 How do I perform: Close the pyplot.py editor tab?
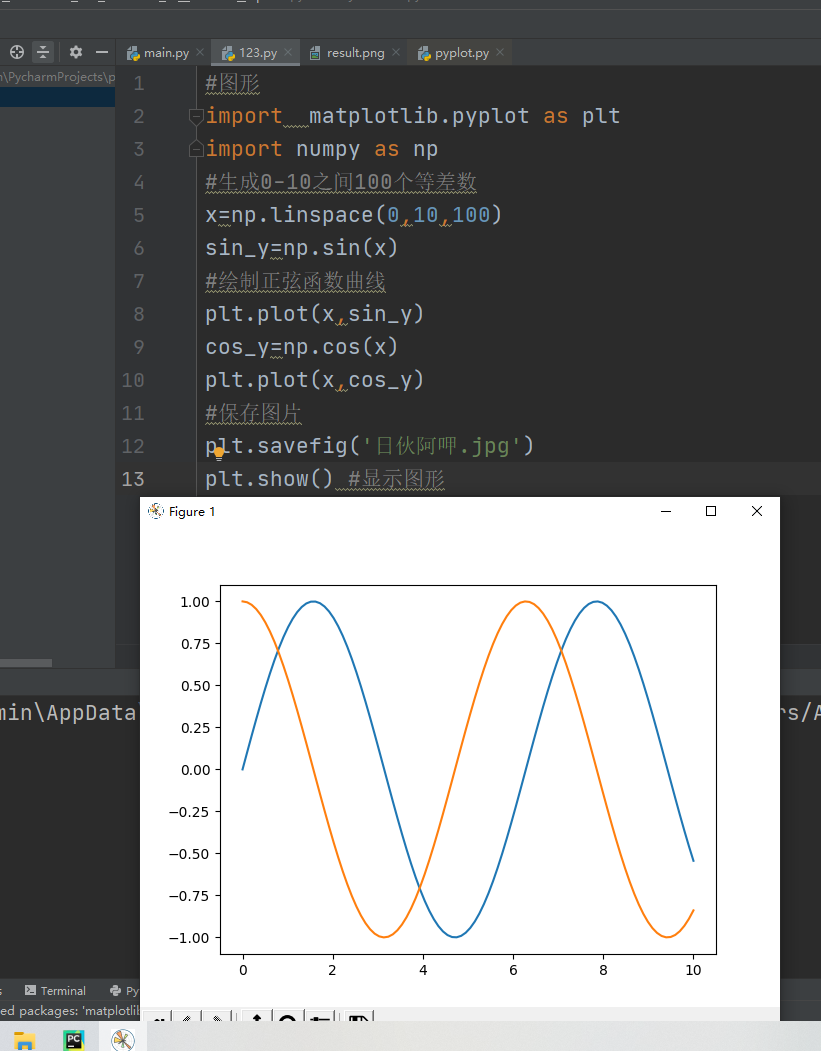pos(500,52)
